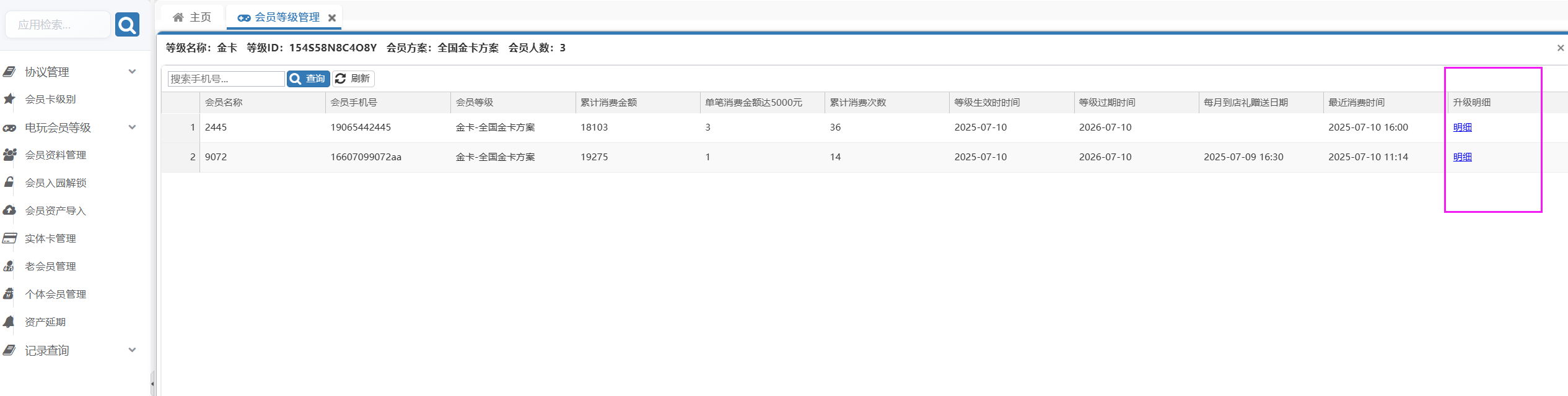Focus the 搜索手机号 input field
Screen dimensions: 1568x396
pyautogui.click(x=226, y=79)
